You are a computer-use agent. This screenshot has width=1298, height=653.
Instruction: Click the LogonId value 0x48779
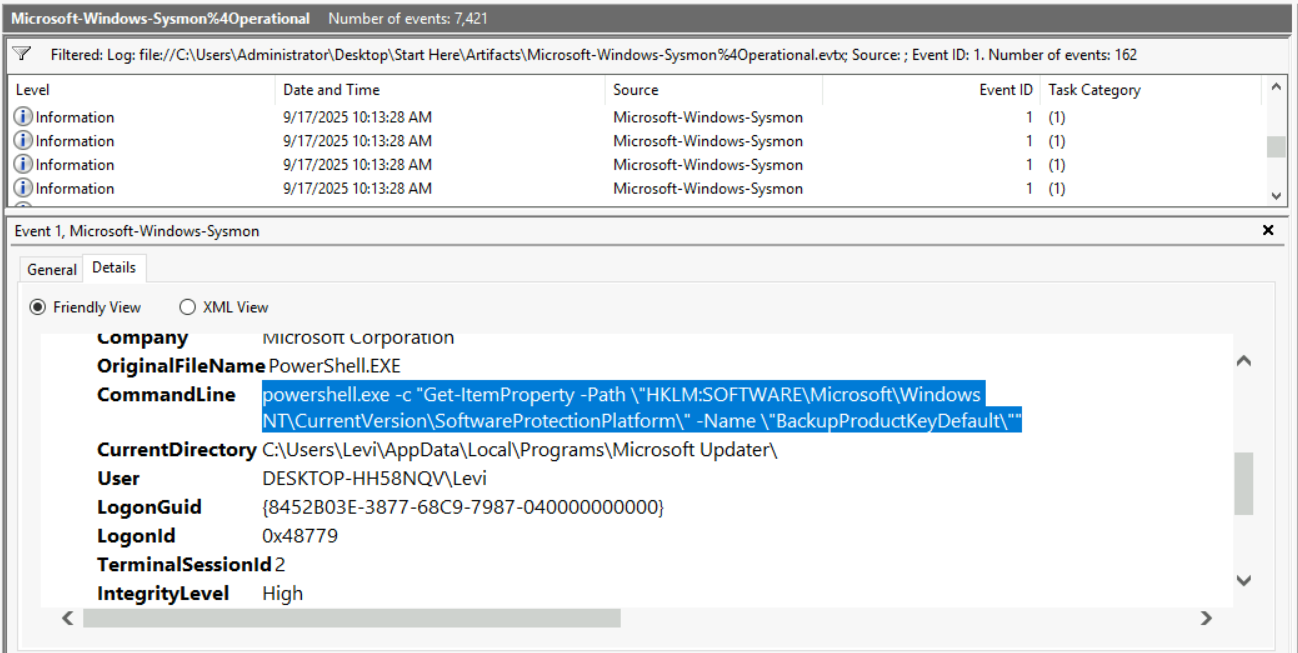pos(300,536)
